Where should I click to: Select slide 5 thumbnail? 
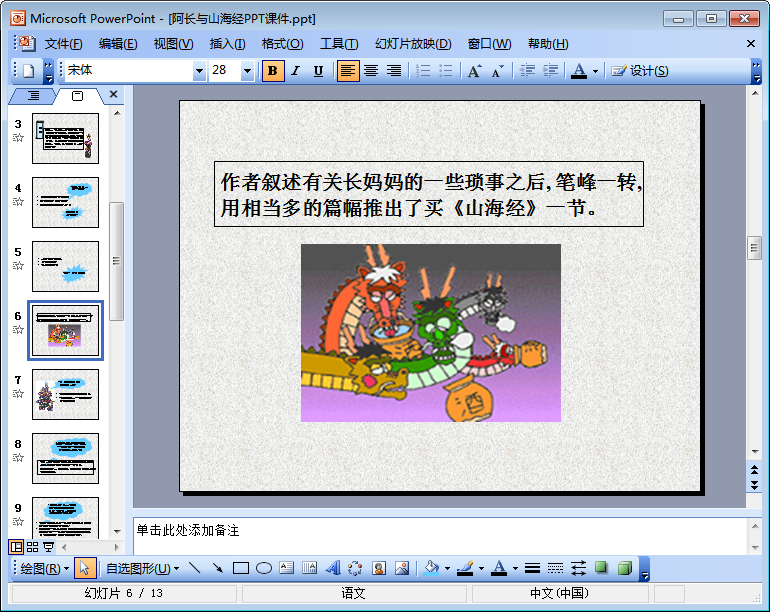pos(65,266)
